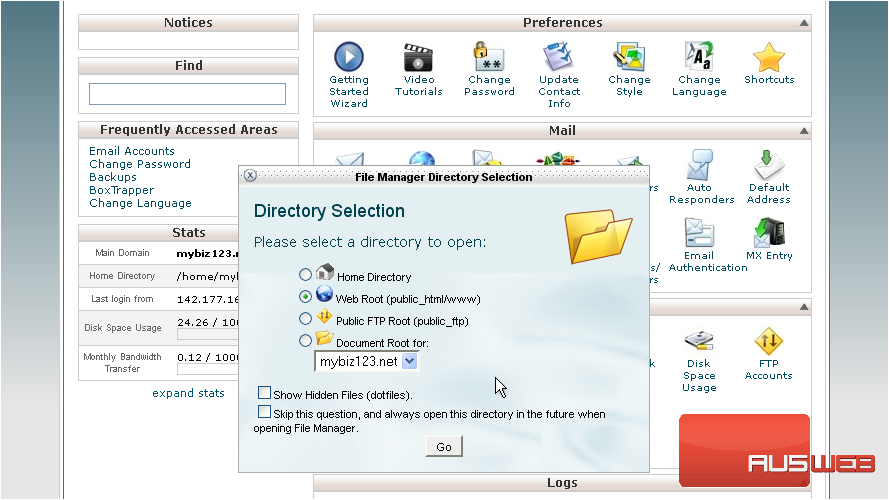889x500 pixels.
Task: Click expand stats link
Action: 188,393
